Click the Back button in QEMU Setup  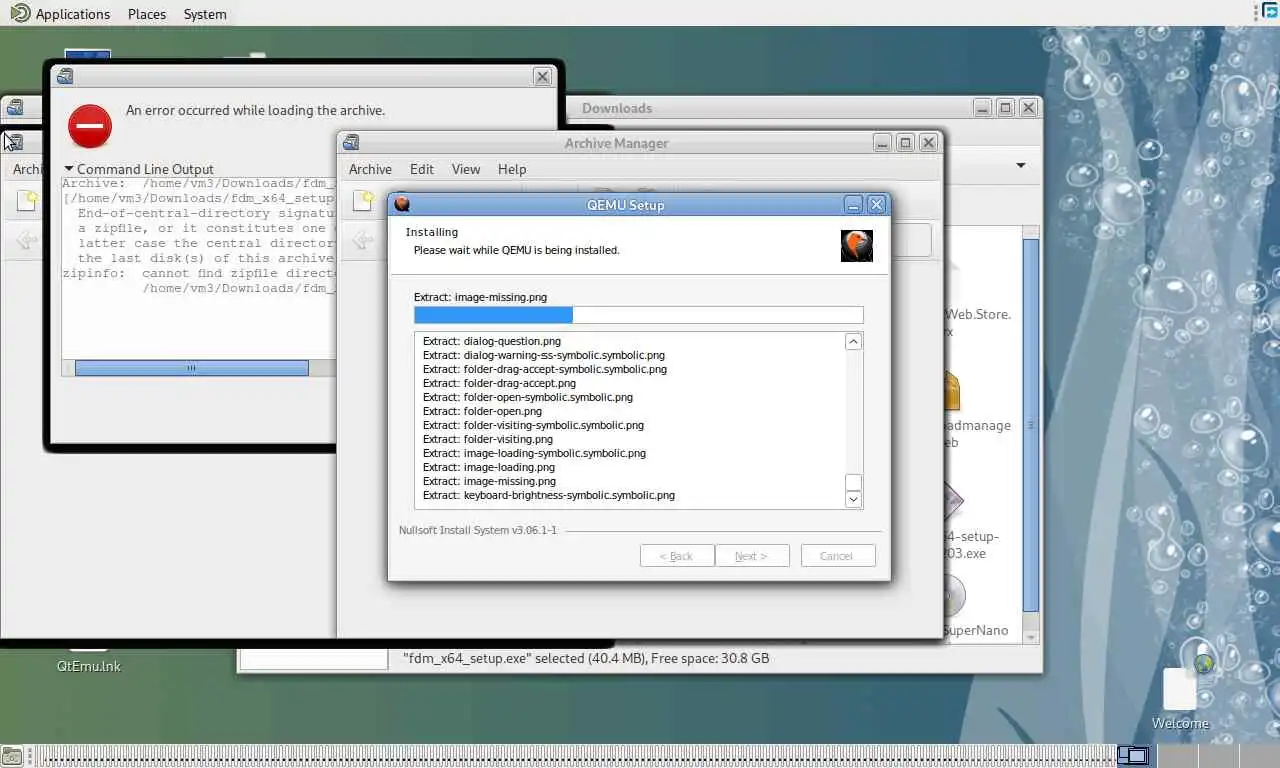[677, 556]
